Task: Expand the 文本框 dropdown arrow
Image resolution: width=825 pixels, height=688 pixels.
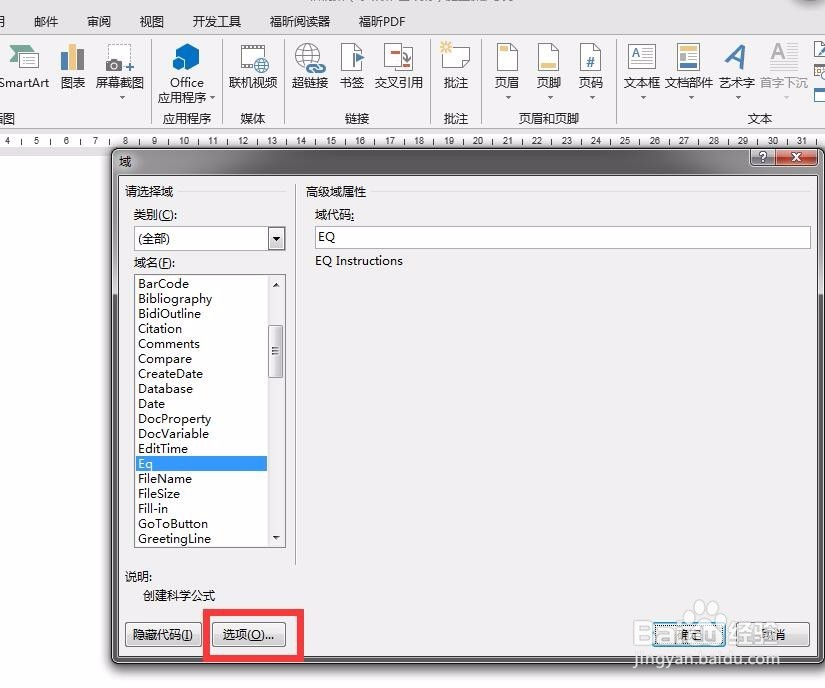Action: 643,98
